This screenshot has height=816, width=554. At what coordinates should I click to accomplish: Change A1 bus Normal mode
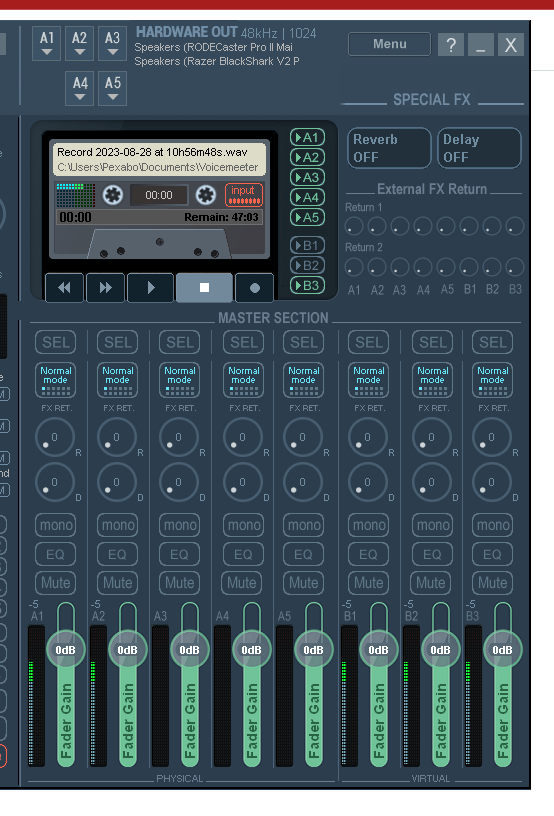[56, 379]
